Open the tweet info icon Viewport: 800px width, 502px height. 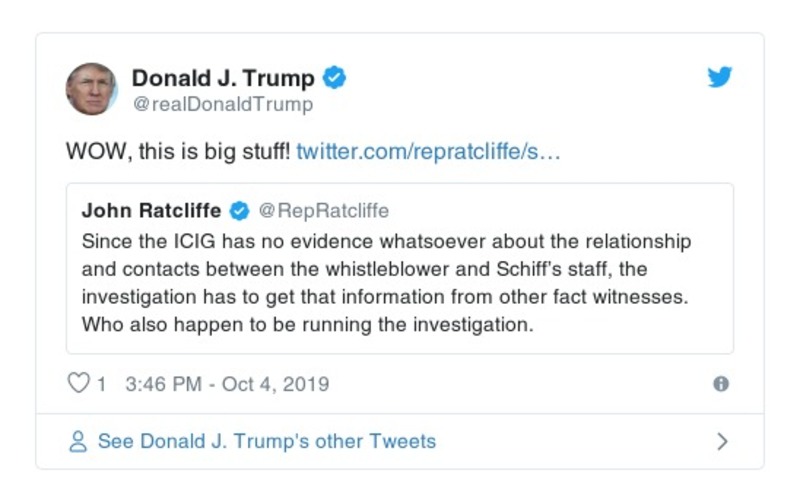720,384
